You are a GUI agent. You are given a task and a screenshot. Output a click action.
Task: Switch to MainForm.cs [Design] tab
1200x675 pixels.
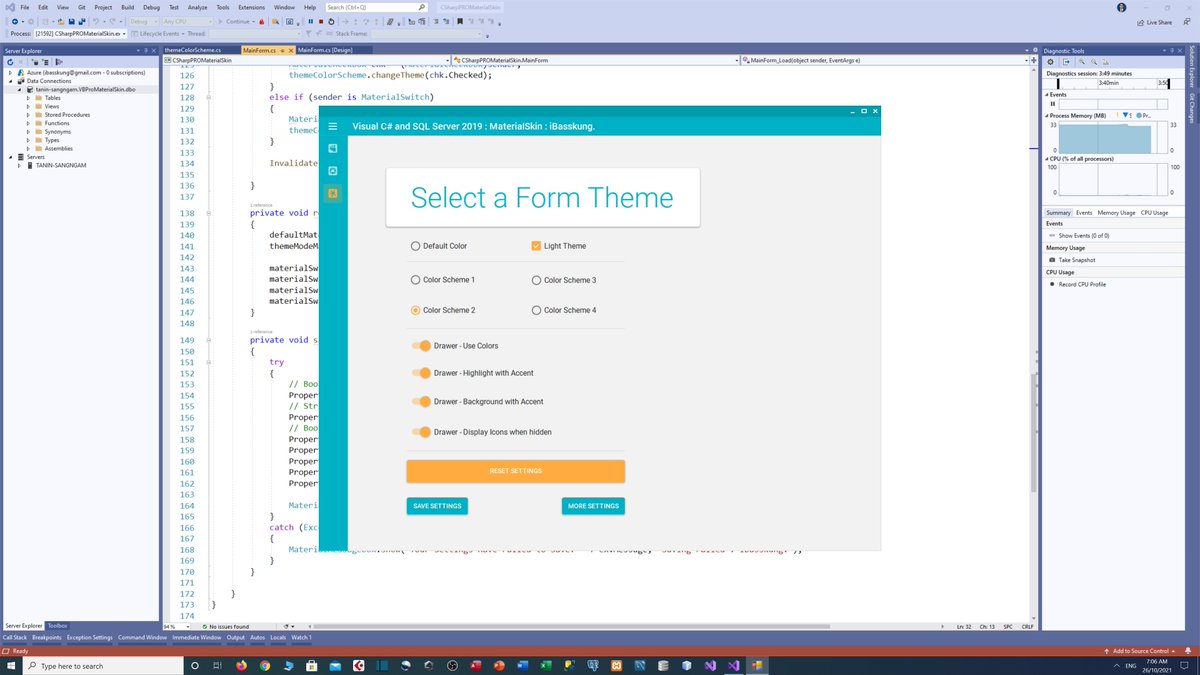pyautogui.click(x=325, y=49)
